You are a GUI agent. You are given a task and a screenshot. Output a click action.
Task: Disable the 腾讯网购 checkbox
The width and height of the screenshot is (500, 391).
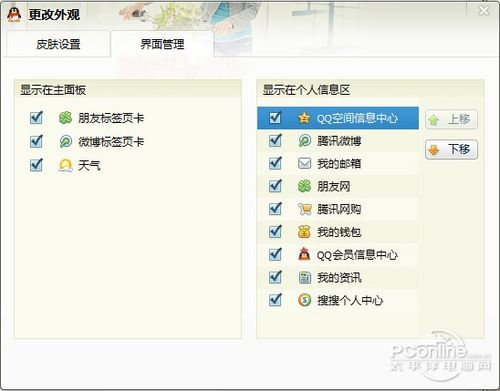(275, 209)
